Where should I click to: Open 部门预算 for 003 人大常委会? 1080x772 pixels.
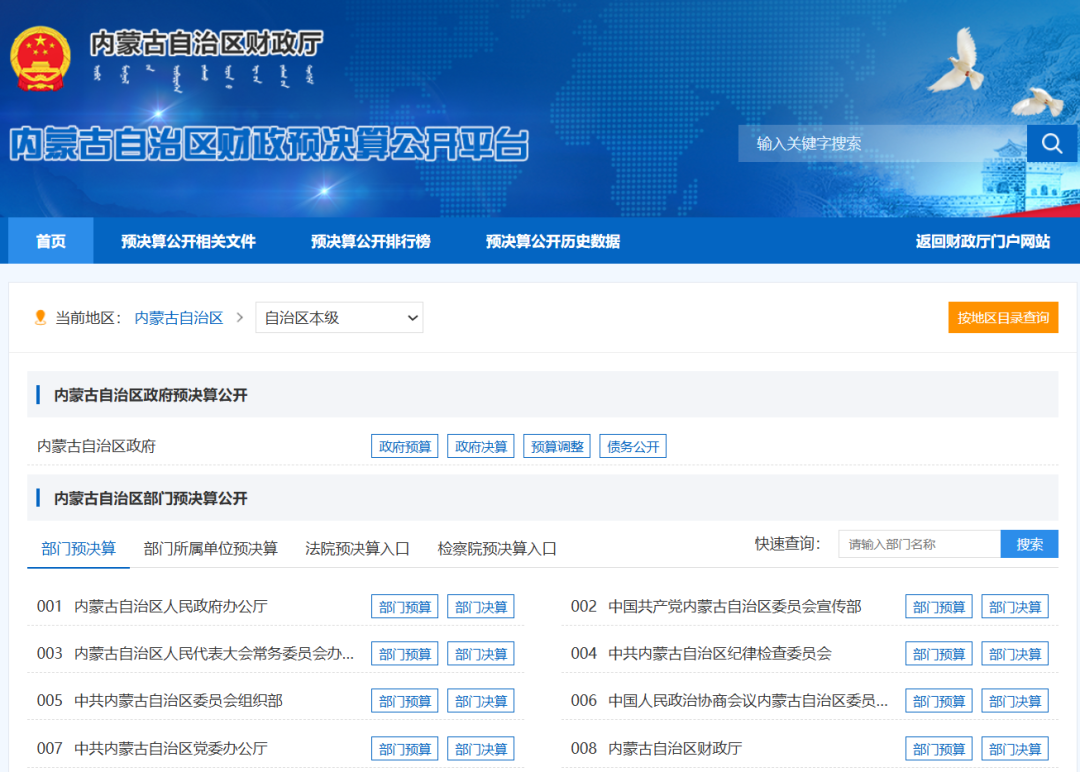(404, 654)
